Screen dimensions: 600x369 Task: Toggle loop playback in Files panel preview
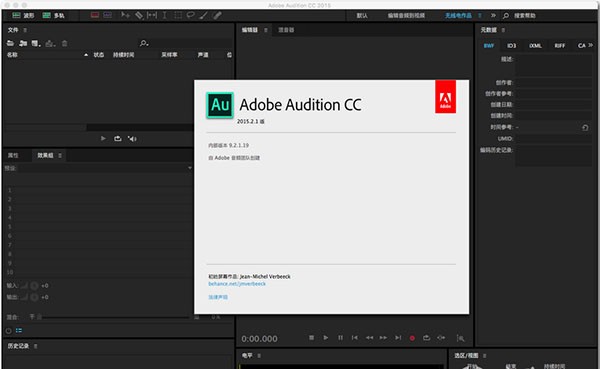[117, 139]
